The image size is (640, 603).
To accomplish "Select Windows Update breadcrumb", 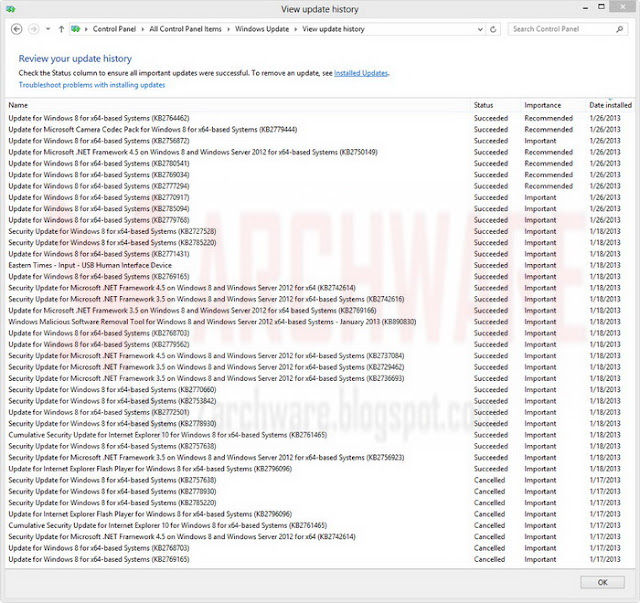I will click(262, 29).
